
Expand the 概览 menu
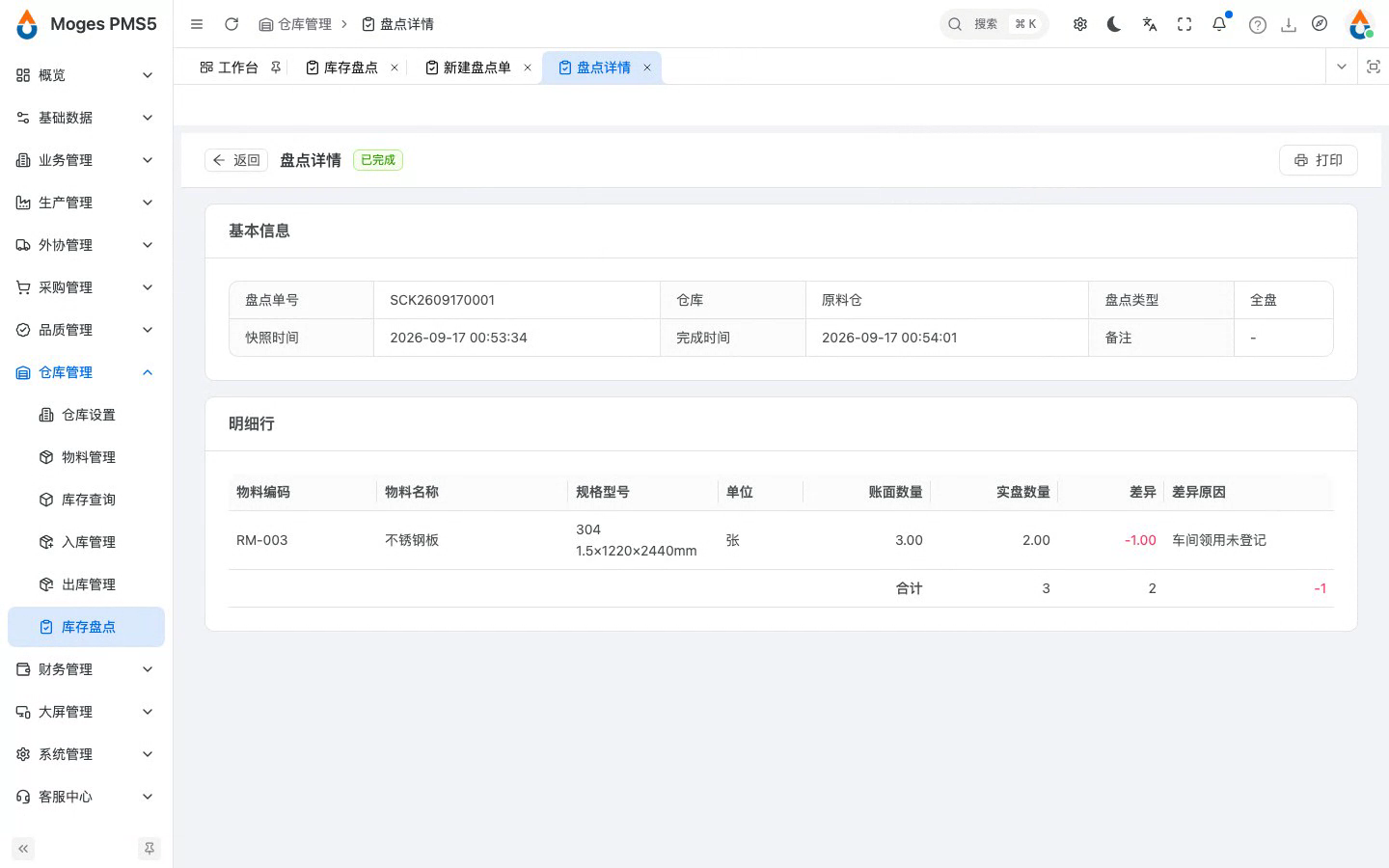(x=86, y=75)
